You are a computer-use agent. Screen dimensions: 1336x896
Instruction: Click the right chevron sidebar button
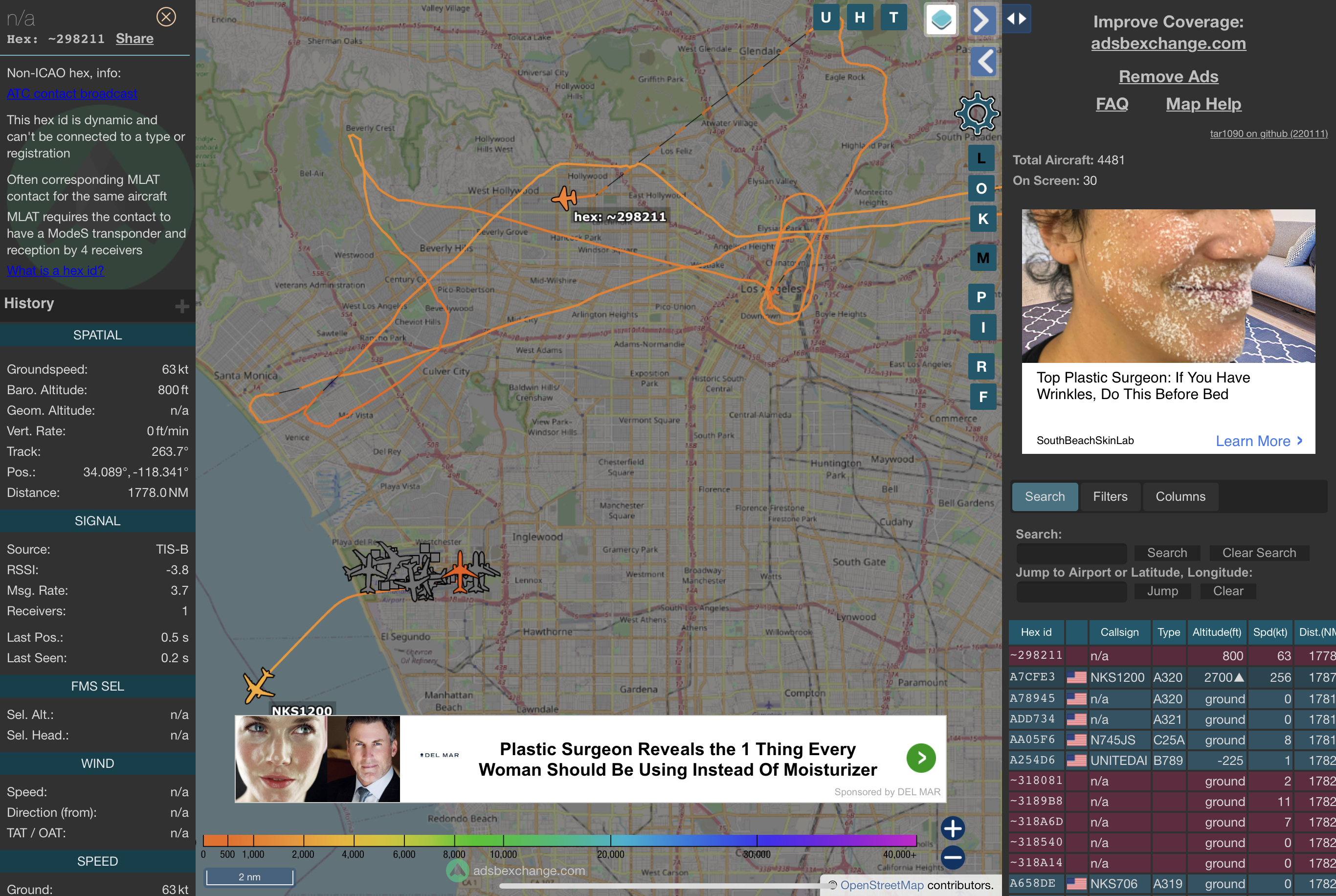point(982,21)
